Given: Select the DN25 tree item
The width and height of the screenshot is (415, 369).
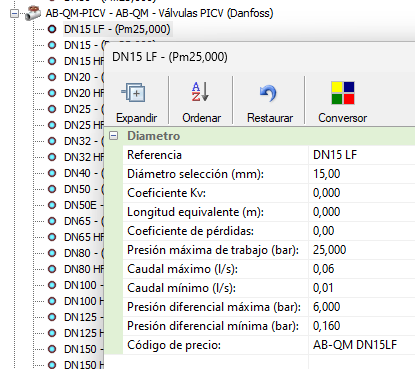Looking at the screenshot, I should coord(84,109).
